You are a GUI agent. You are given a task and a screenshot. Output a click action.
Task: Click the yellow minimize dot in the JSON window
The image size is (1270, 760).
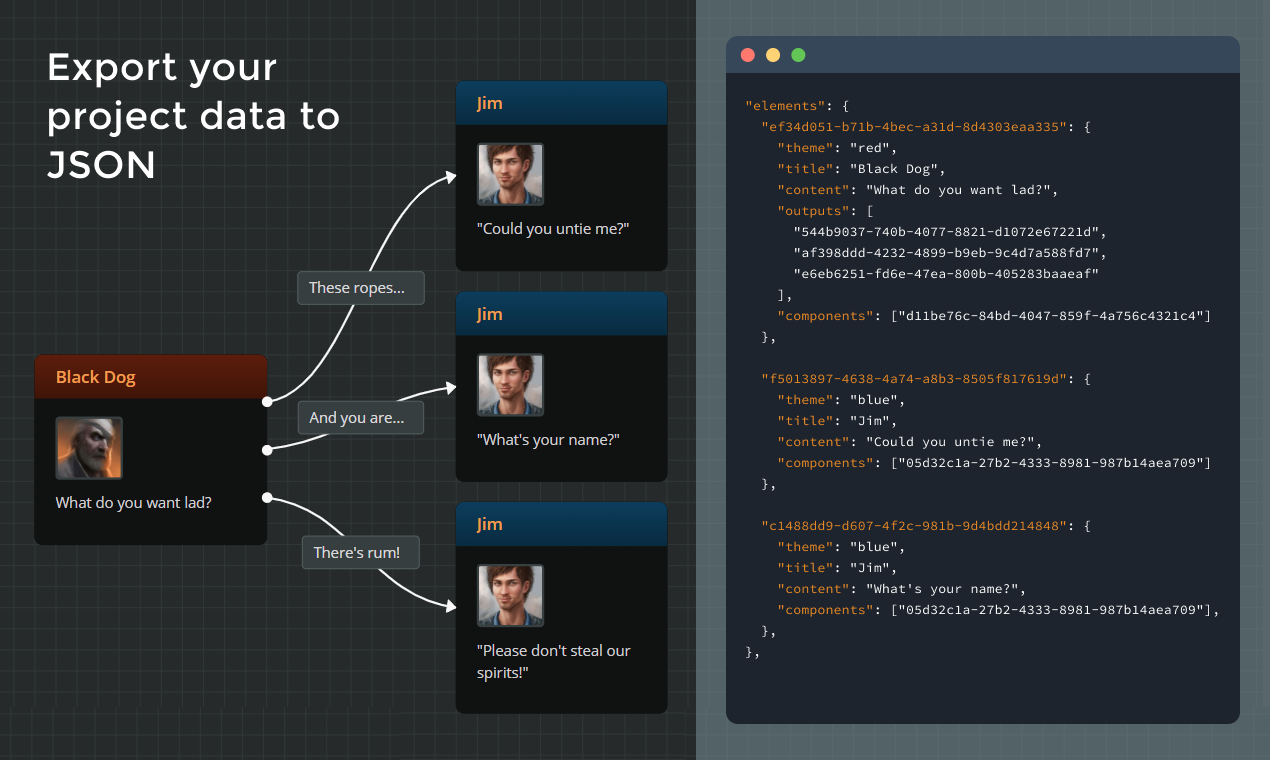pos(773,55)
